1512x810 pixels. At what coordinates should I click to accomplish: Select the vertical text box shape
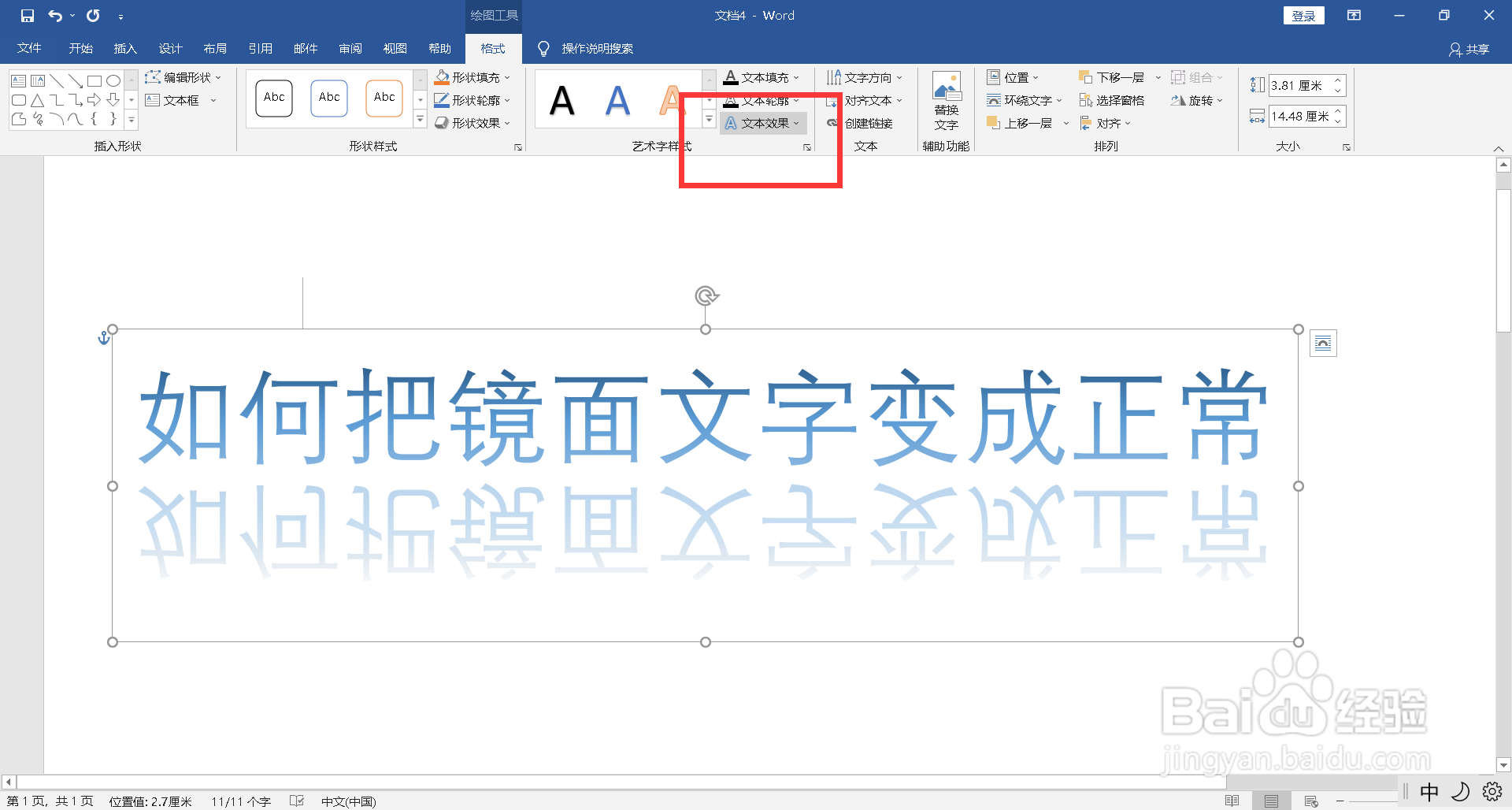click(38, 80)
